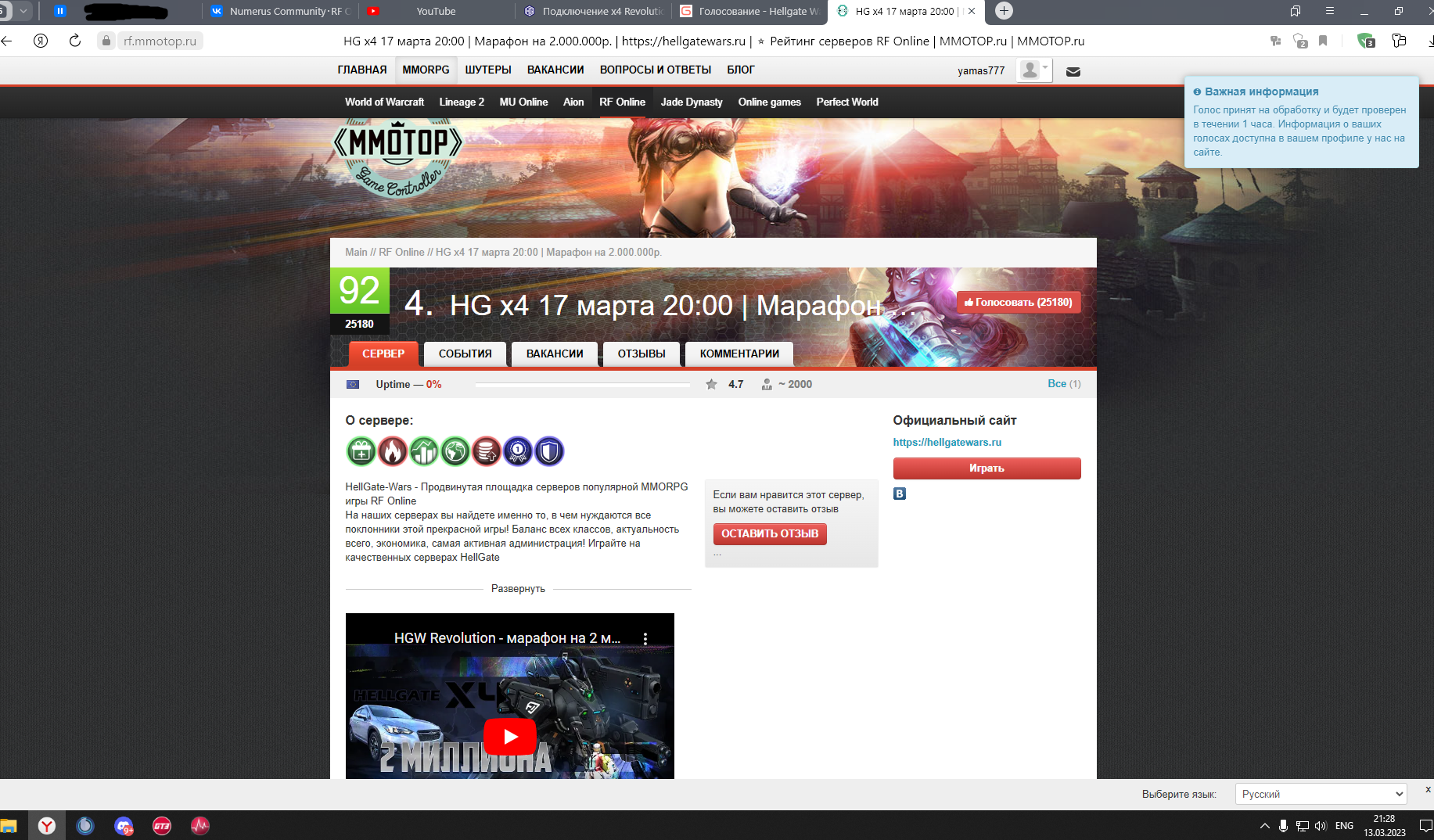This screenshot has width=1434, height=840.
Task: Click the bar chart server badge
Action: (424, 451)
